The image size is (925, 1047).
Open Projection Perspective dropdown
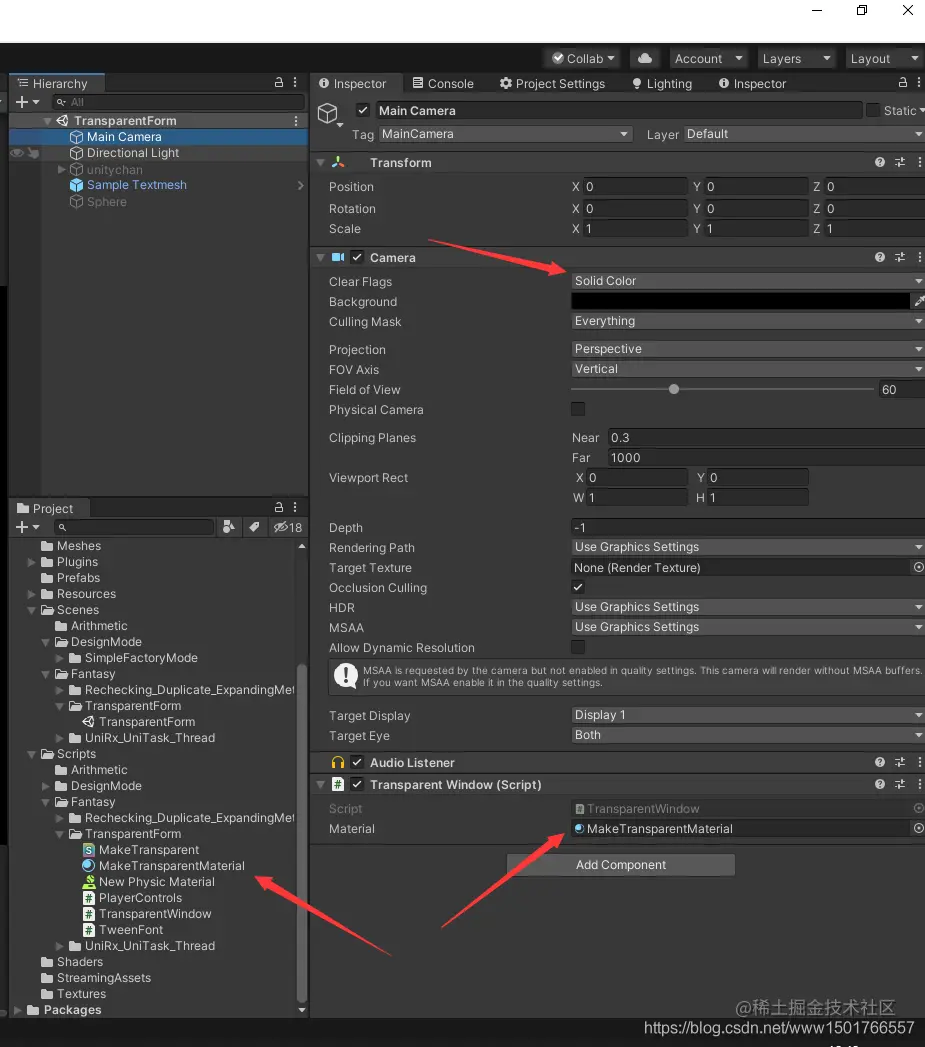click(748, 349)
